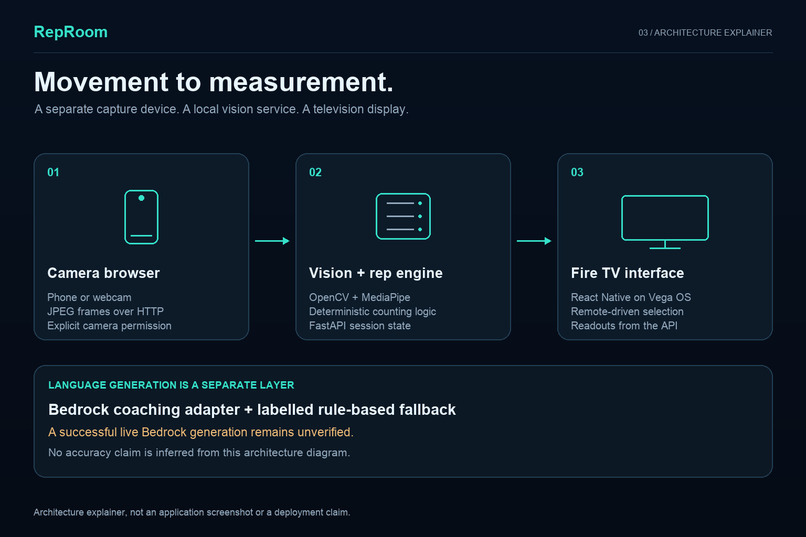The image size is (806, 537).
Task: Select the 'Fire TV interface' card title
Action: (x=627, y=273)
